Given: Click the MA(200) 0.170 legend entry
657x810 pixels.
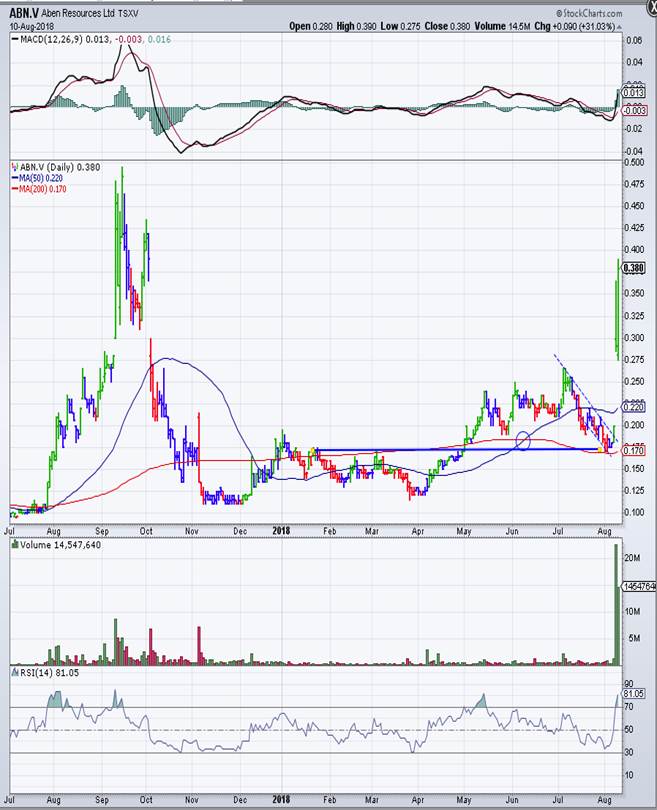Looking at the screenshot, I should click(x=39, y=189).
